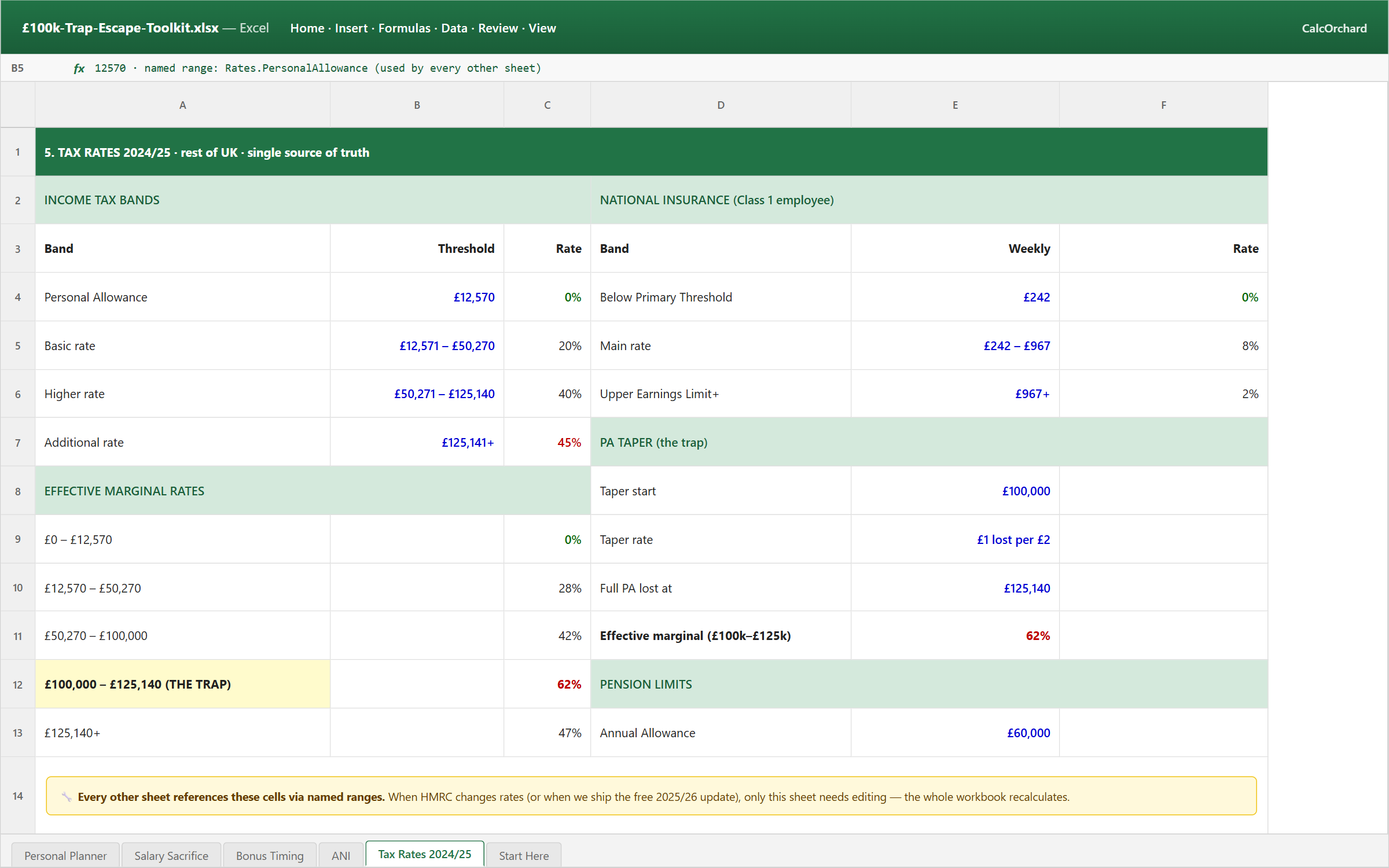Screen dimensions: 1389x868
Task: Click the 47% rate for £125,140+
Action: pos(547,733)
